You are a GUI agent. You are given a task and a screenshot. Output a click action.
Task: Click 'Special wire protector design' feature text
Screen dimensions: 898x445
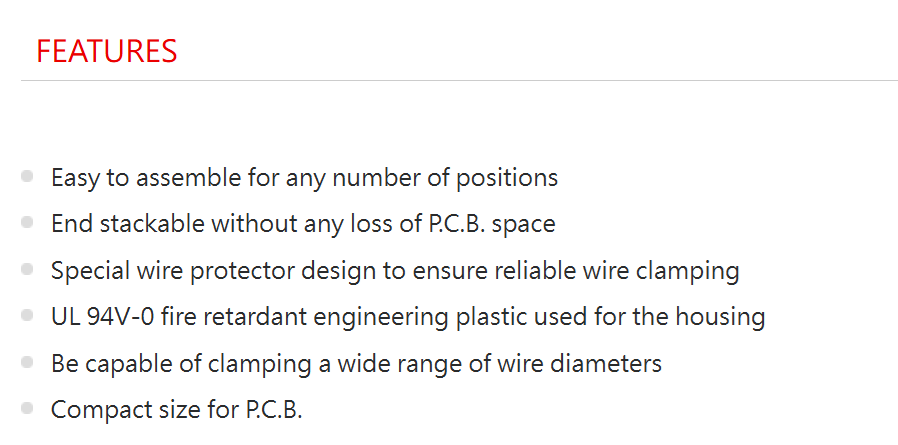coord(395,271)
